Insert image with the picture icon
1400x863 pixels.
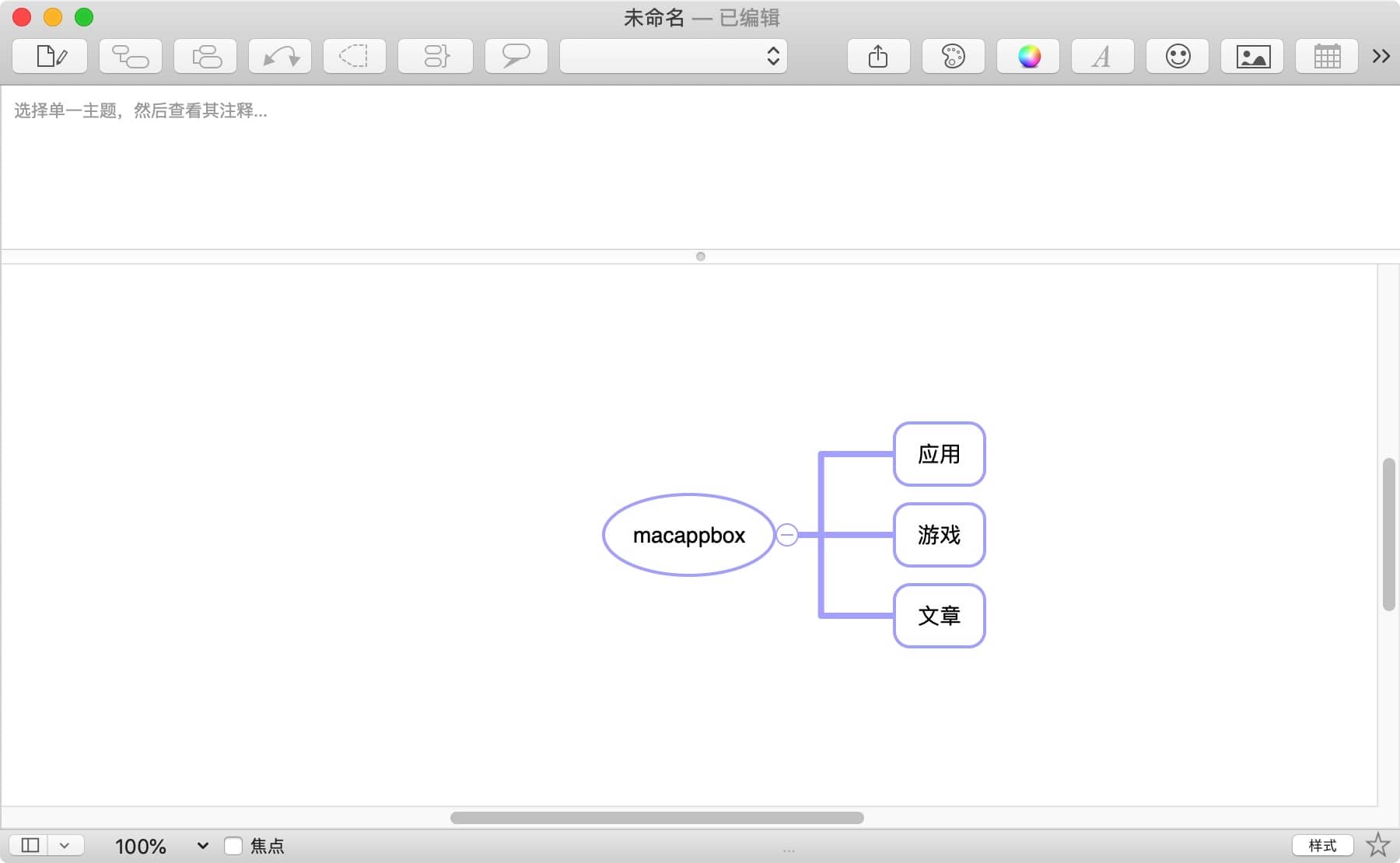tap(1252, 56)
